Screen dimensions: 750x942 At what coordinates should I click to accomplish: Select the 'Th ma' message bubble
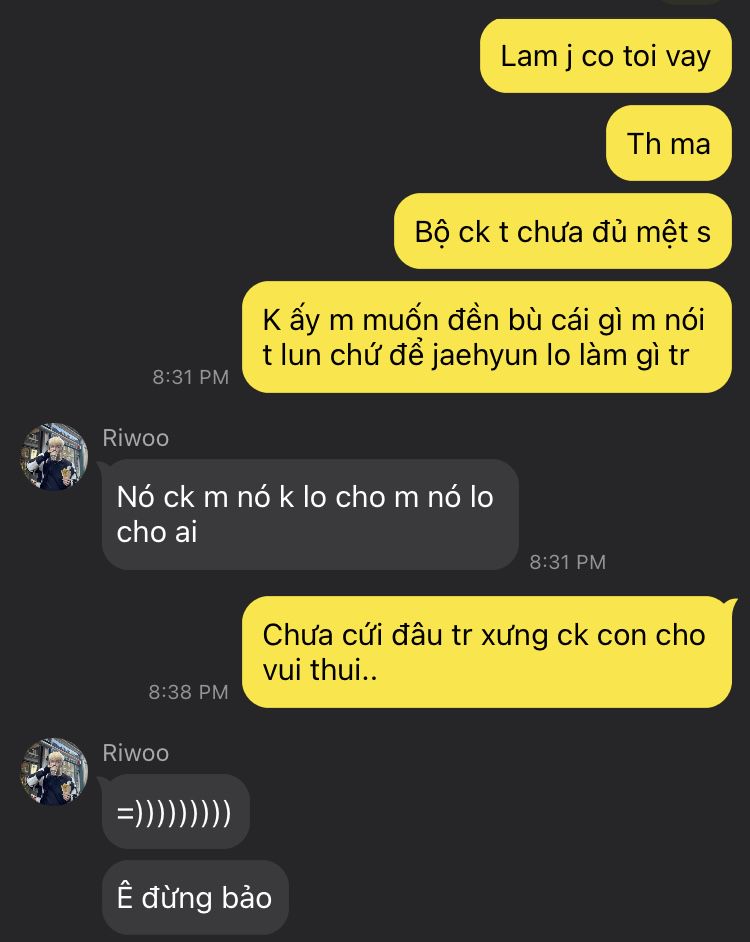tap(669, 143)
